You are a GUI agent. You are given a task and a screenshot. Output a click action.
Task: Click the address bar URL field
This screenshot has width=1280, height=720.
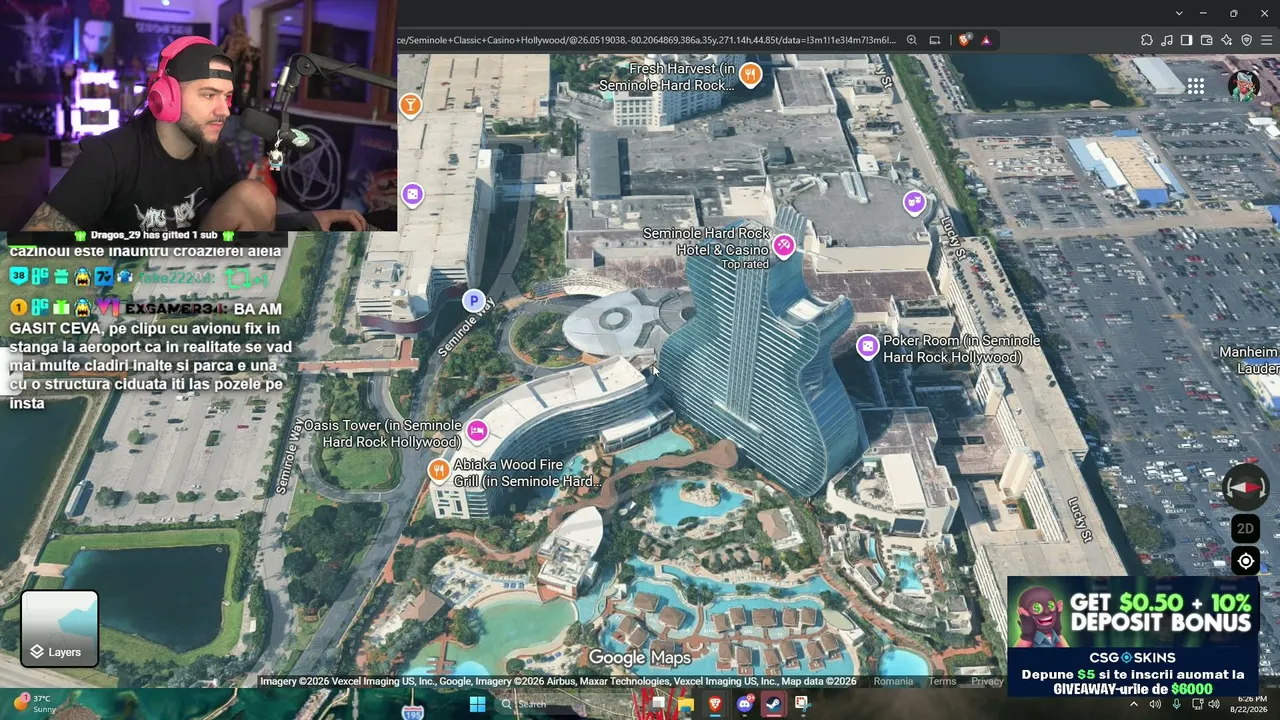pos(648,40)
